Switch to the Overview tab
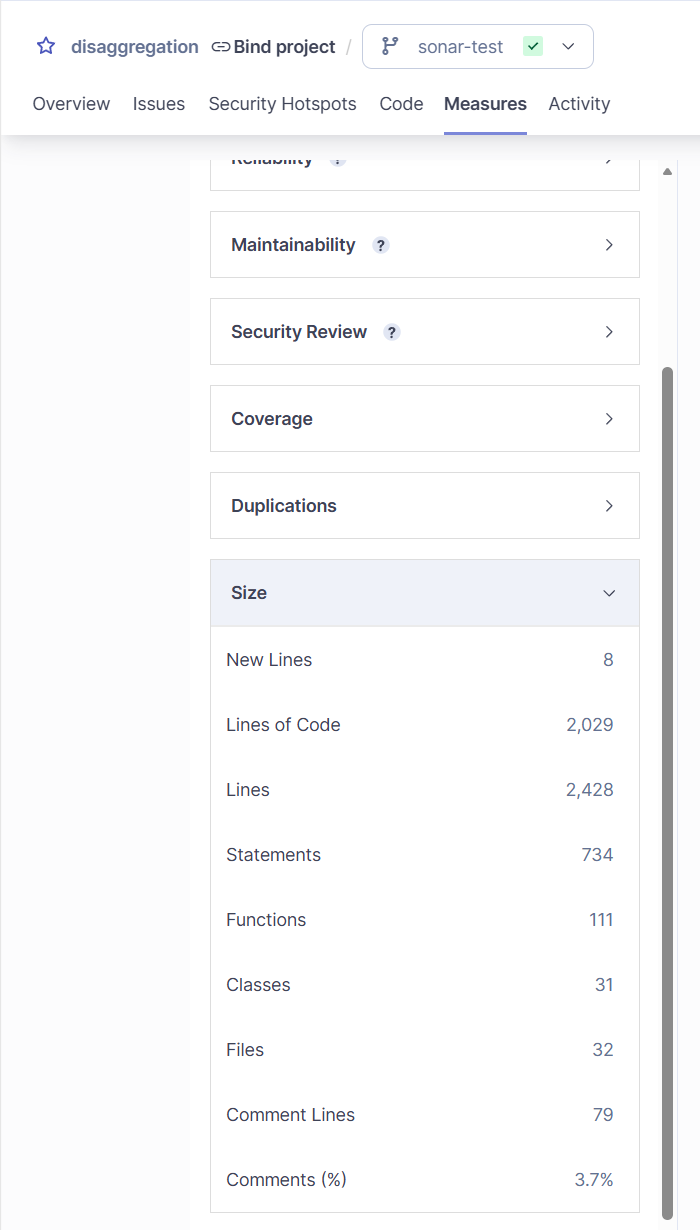The width and height of the screenshot is (700, 1230). pyautogui.click(x=71, y=104)
